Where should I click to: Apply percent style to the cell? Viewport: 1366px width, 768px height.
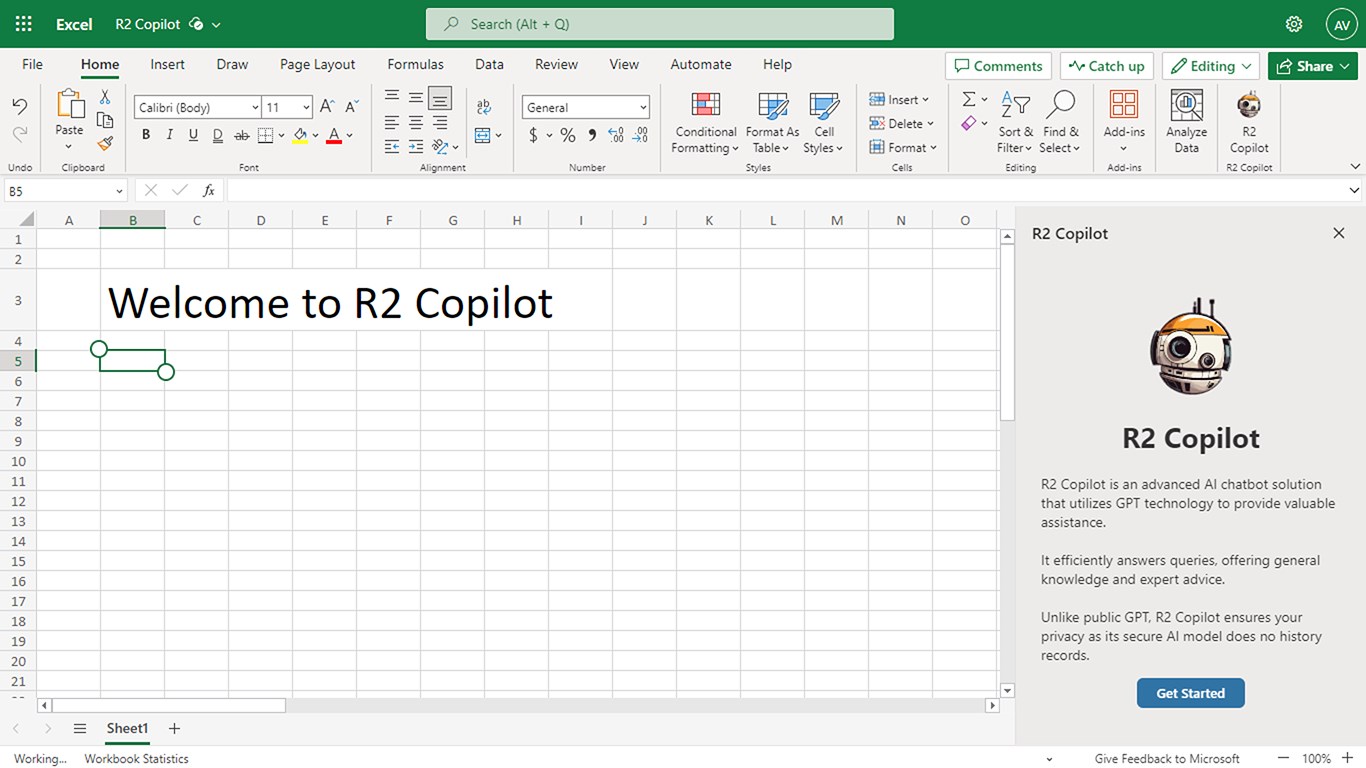[568, 135]
